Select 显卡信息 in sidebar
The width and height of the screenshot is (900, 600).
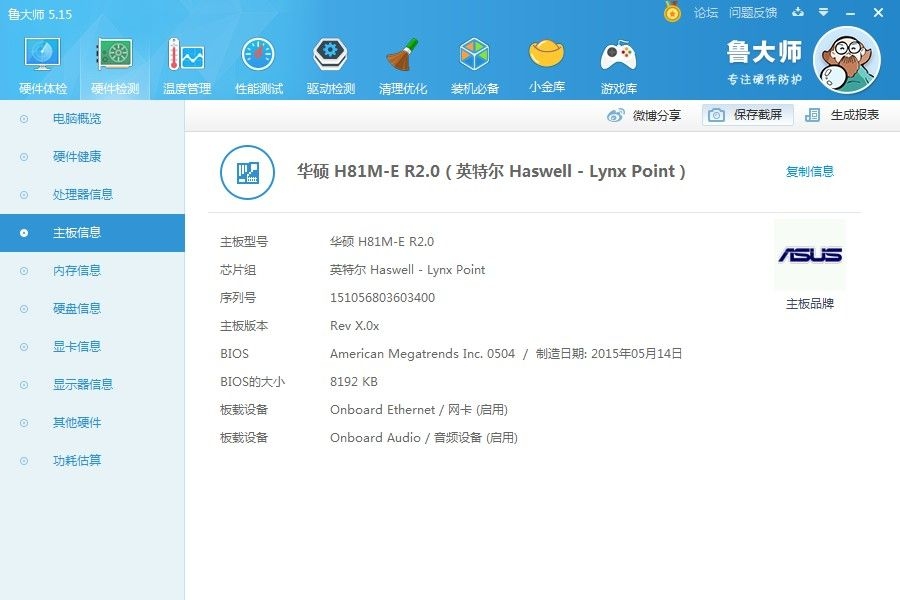pyautogui.click(x=92, y=346)
